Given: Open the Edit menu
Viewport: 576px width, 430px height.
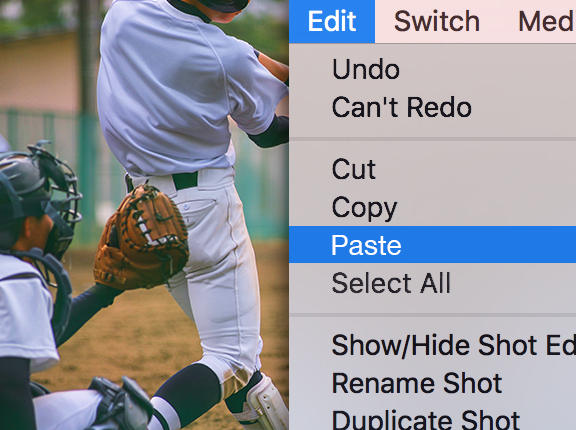Looking at the screenshot, I should [332, 21].
